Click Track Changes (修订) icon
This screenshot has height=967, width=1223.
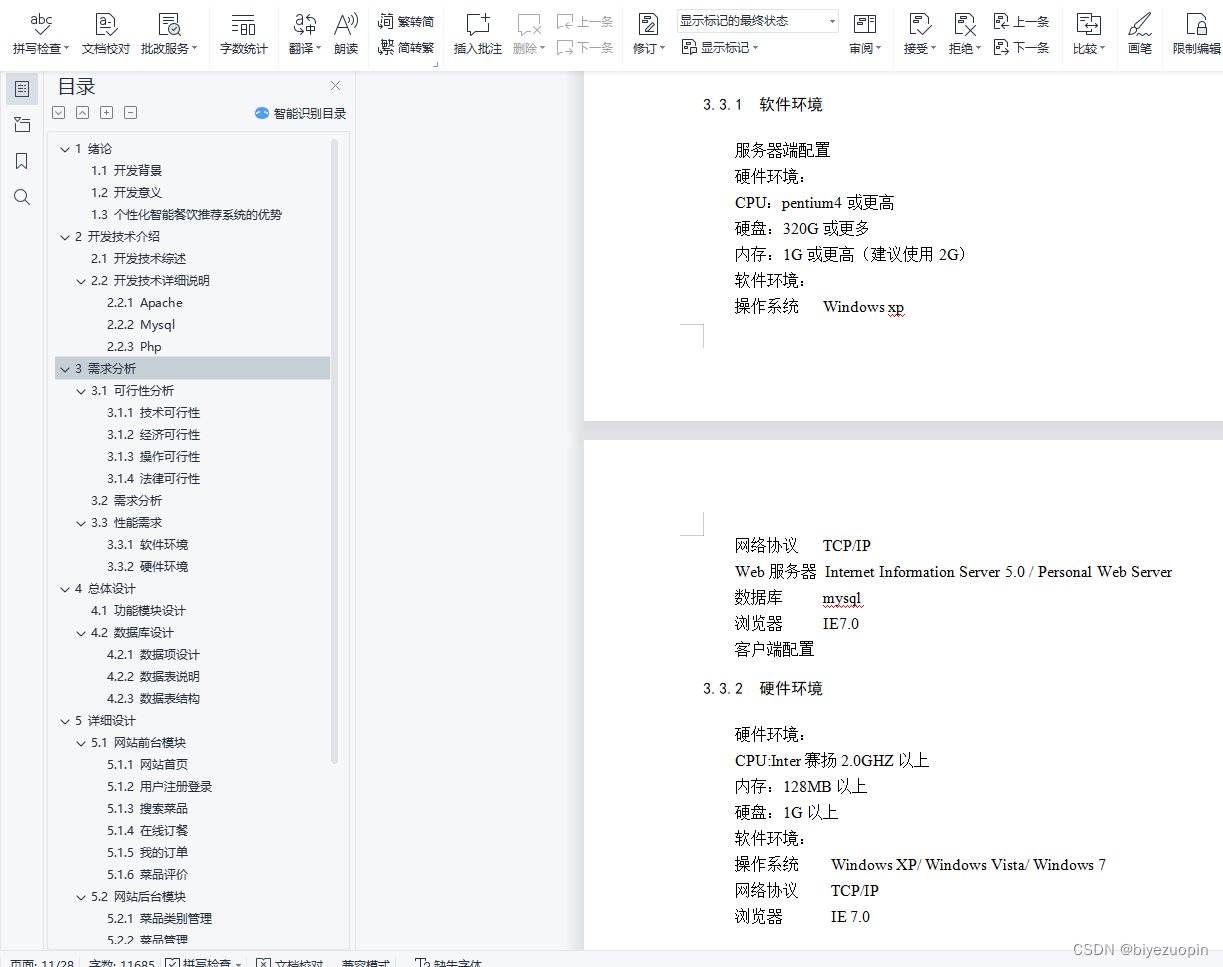(x=648, y=25)
